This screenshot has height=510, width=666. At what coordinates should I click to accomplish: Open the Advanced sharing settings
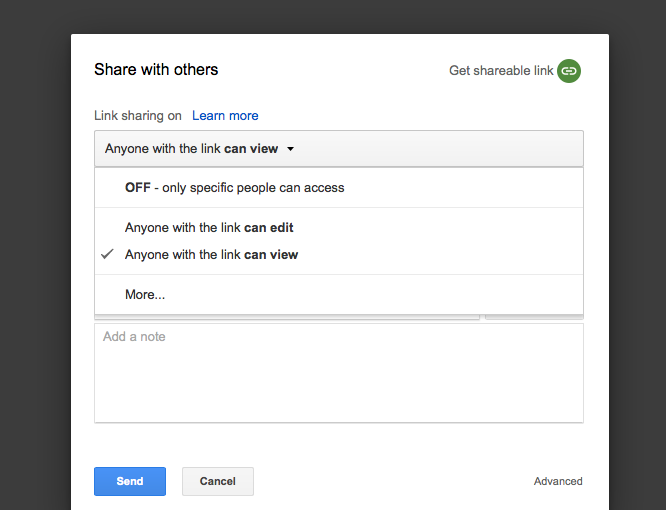coord(558,482)
